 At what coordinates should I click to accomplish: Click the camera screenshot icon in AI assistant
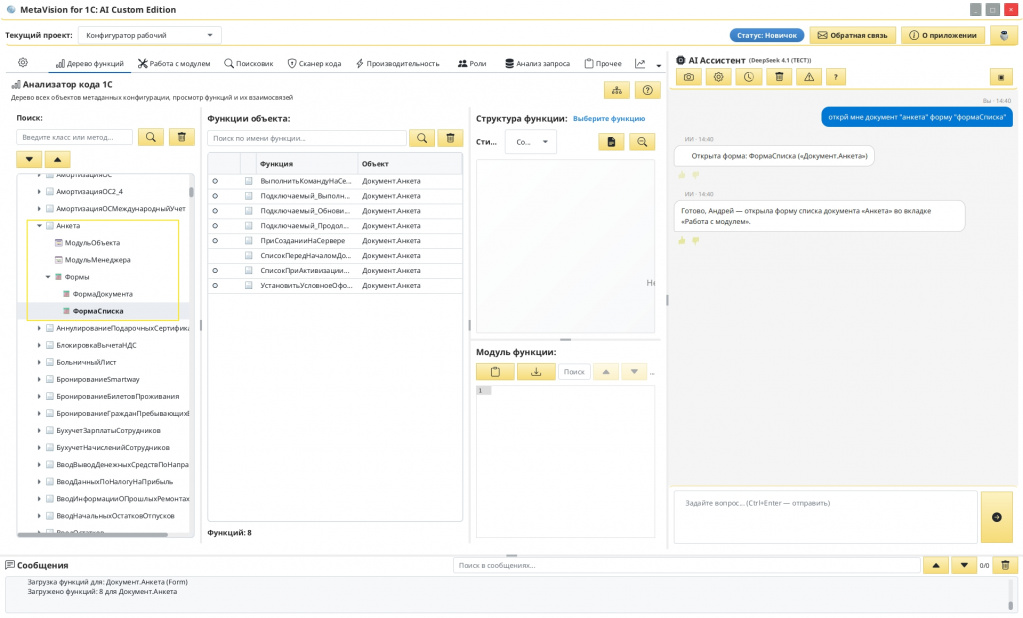(689, 77)
